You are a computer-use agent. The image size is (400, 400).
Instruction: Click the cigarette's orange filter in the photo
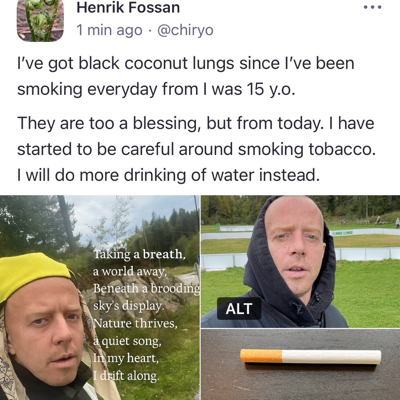(x=261, y=356)
